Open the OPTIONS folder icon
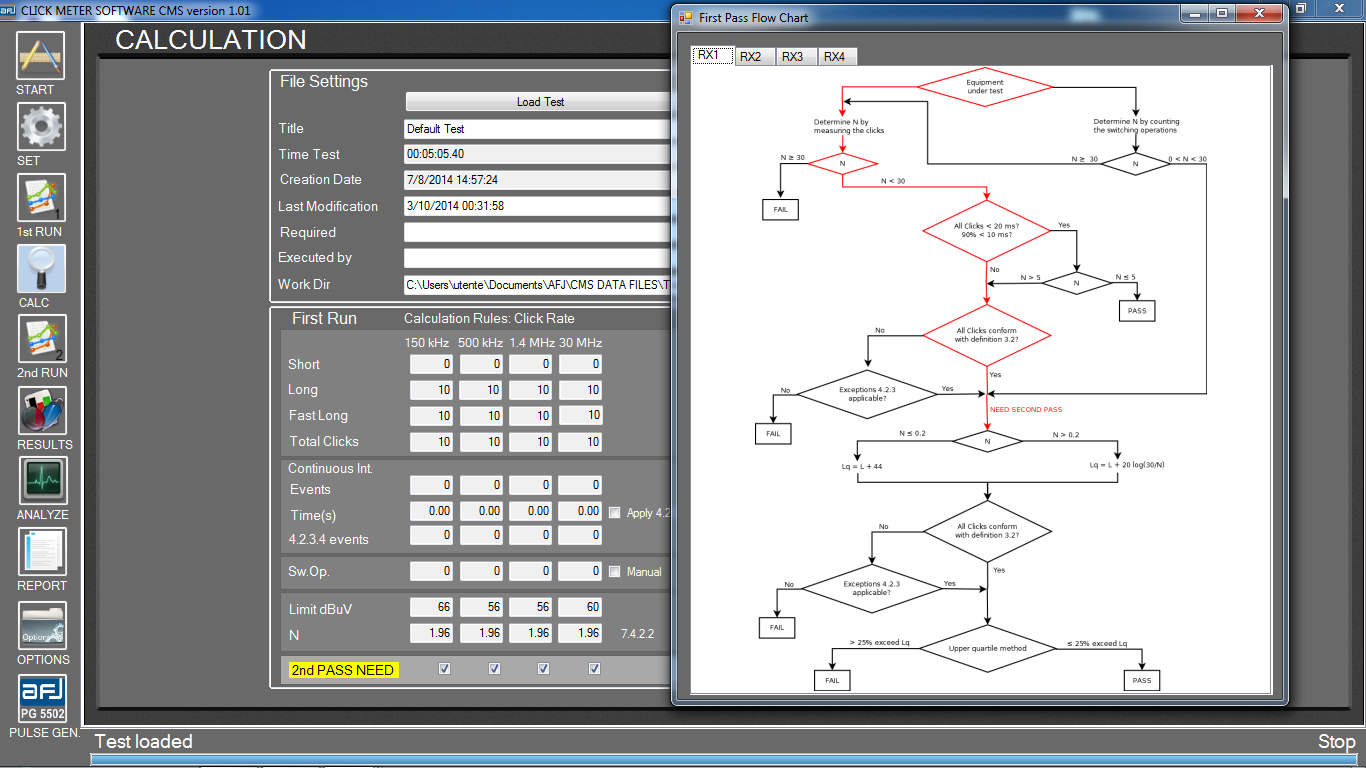This screenshot has height=768, width=1366. [x=43, y=625]
